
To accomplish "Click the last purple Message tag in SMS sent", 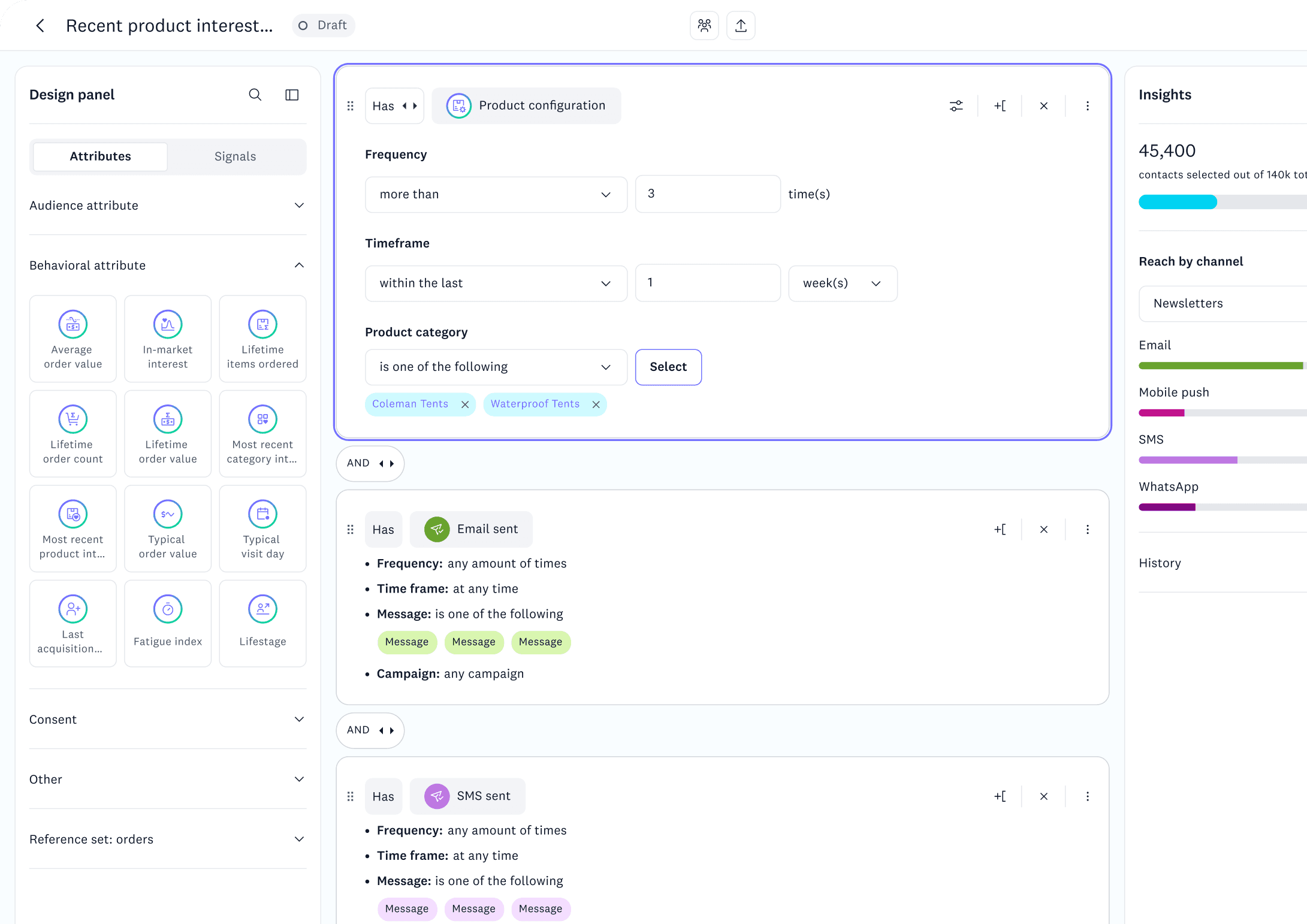I will (x=541, y=909).
